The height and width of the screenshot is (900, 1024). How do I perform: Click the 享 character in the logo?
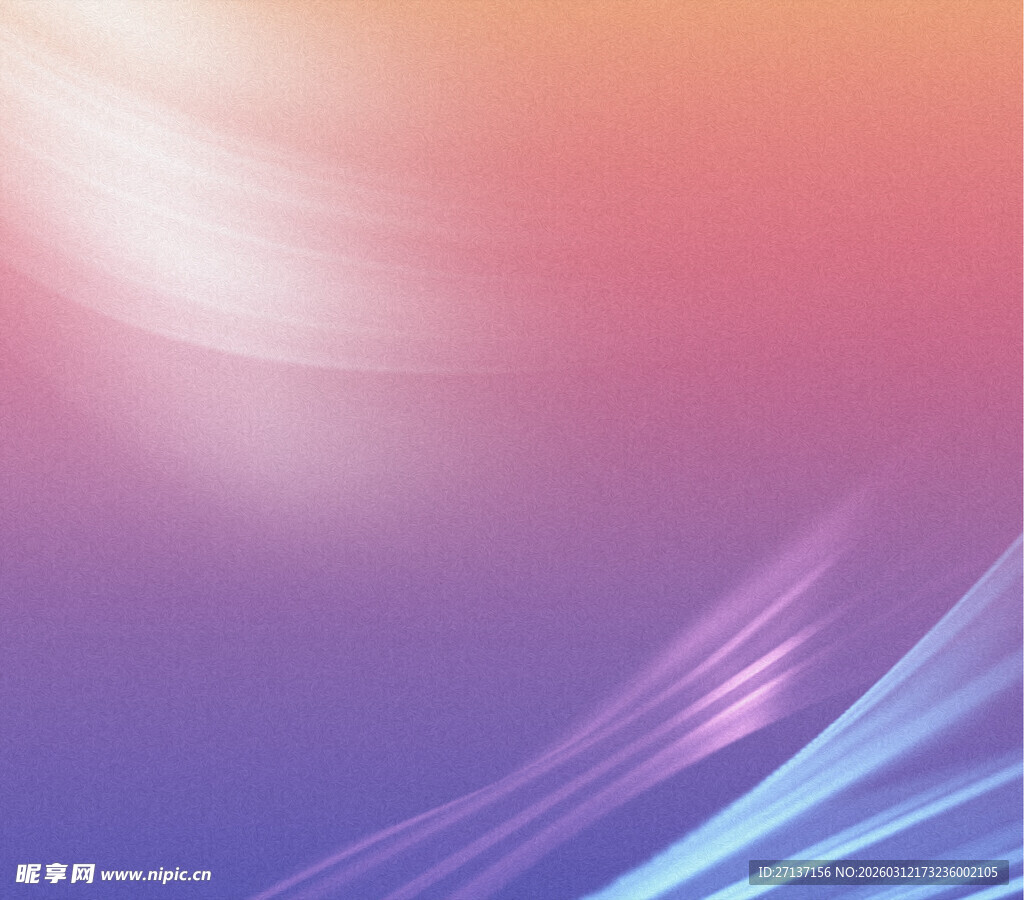point(55,873)
